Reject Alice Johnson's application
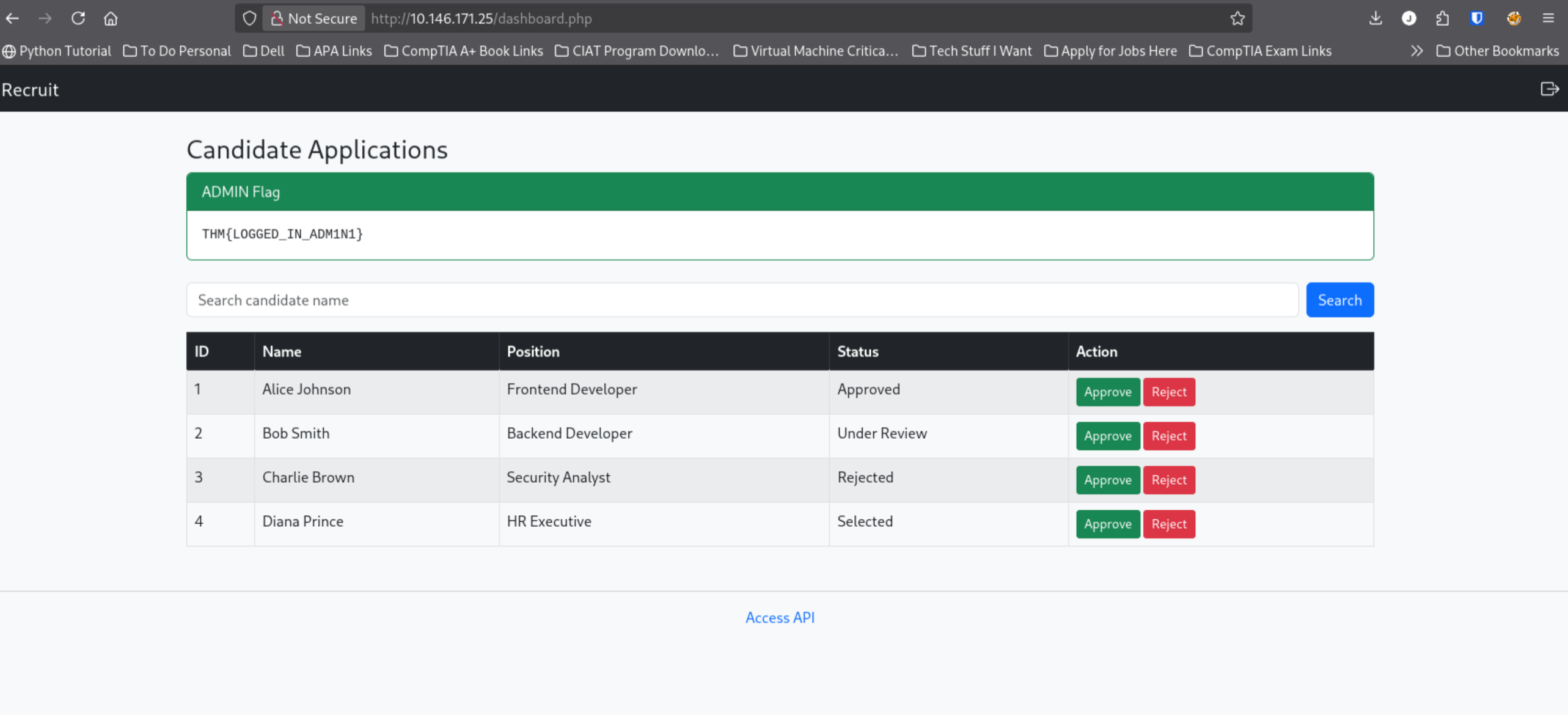1568x715 pixels. 1169,392
